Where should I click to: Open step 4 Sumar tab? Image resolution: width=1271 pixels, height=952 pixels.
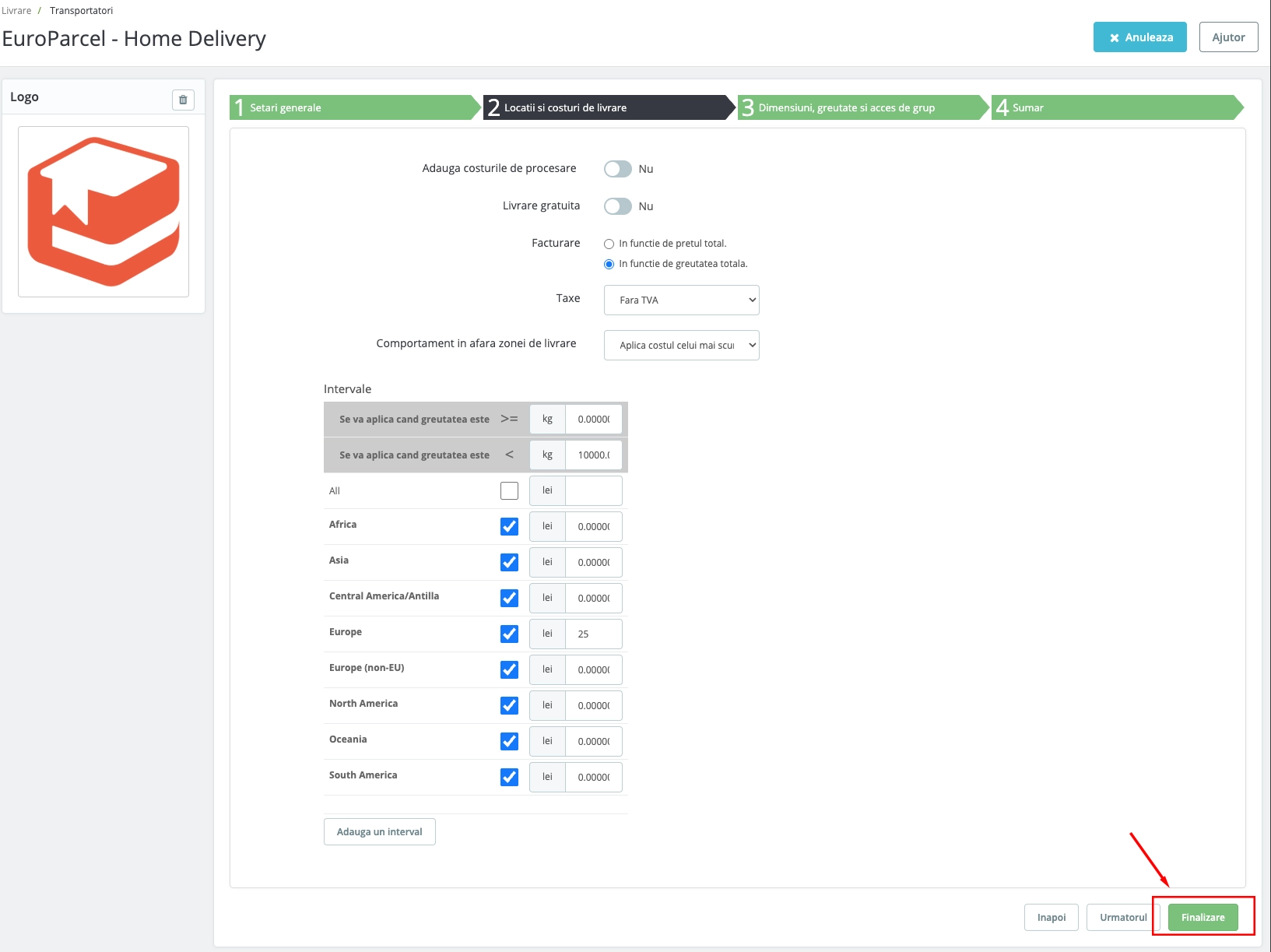tap(1118, 107)
